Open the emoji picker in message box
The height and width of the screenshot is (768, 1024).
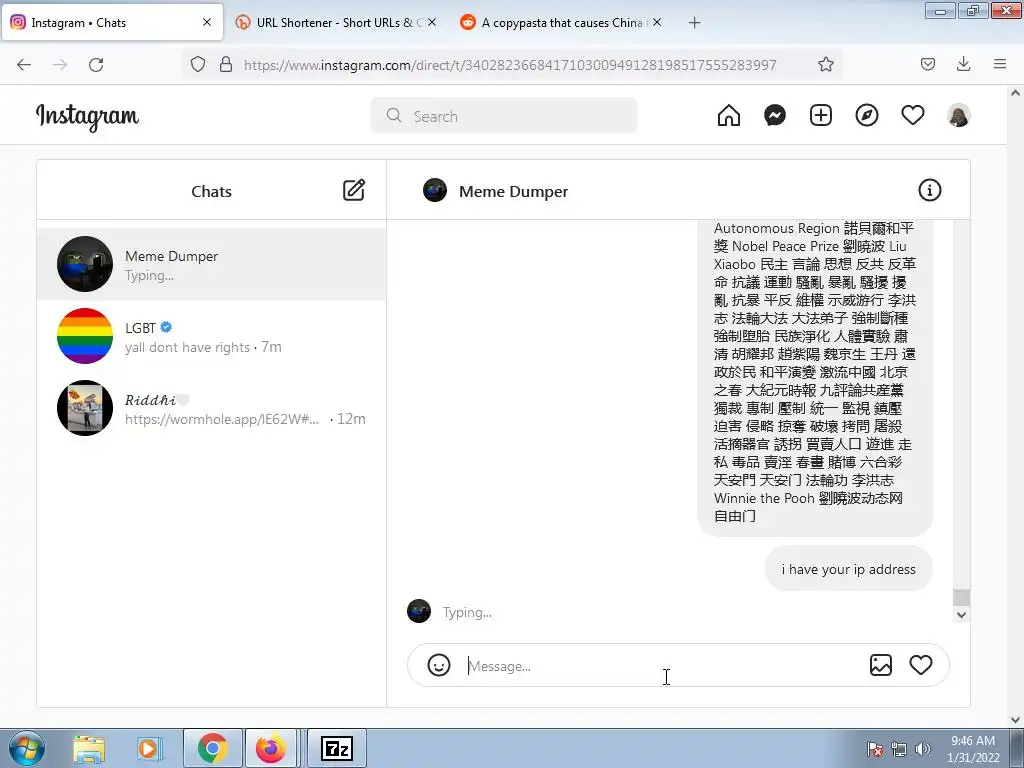click(439, 665)
